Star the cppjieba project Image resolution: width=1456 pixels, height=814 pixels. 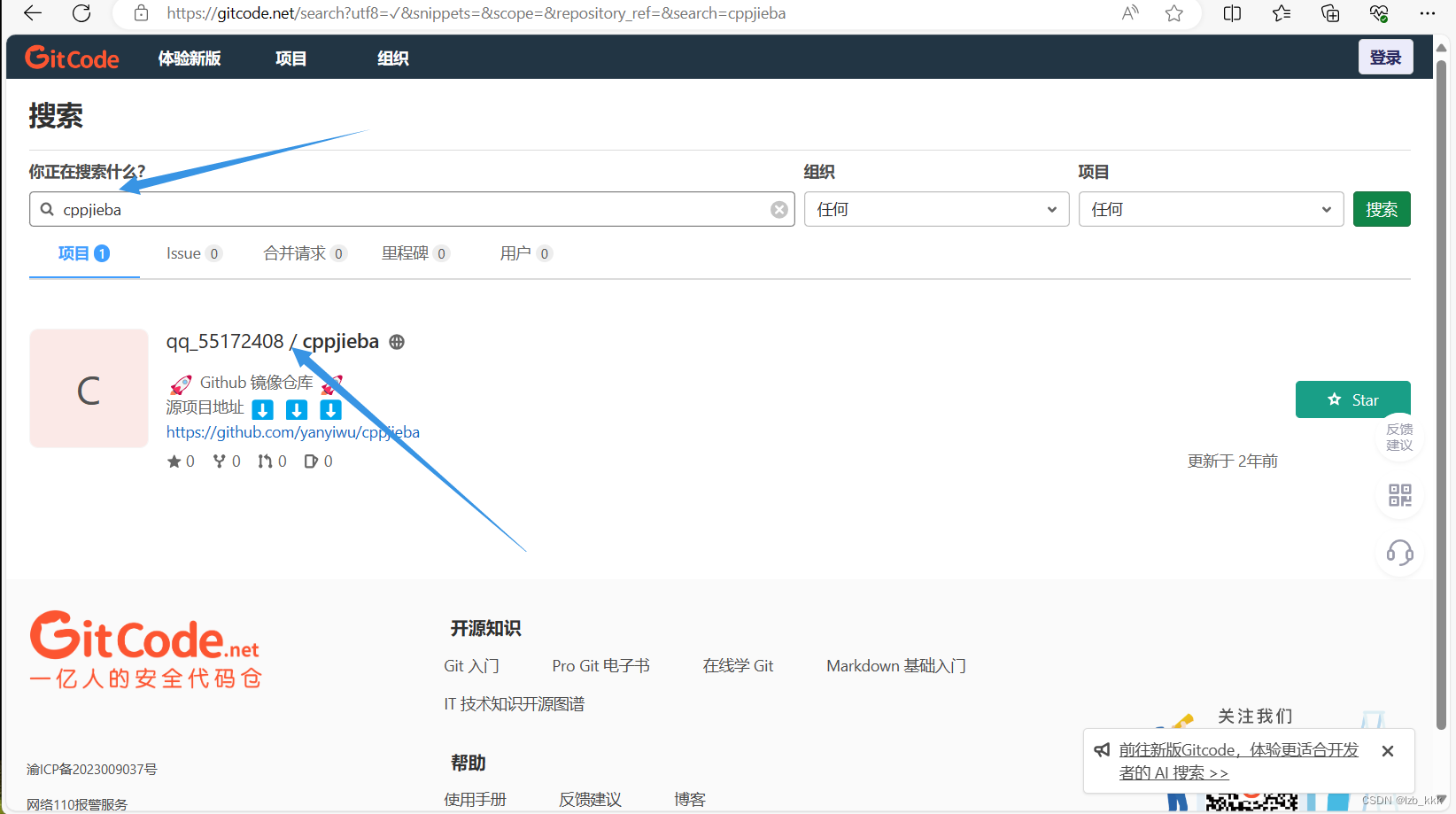click(x=1352, y=399)
